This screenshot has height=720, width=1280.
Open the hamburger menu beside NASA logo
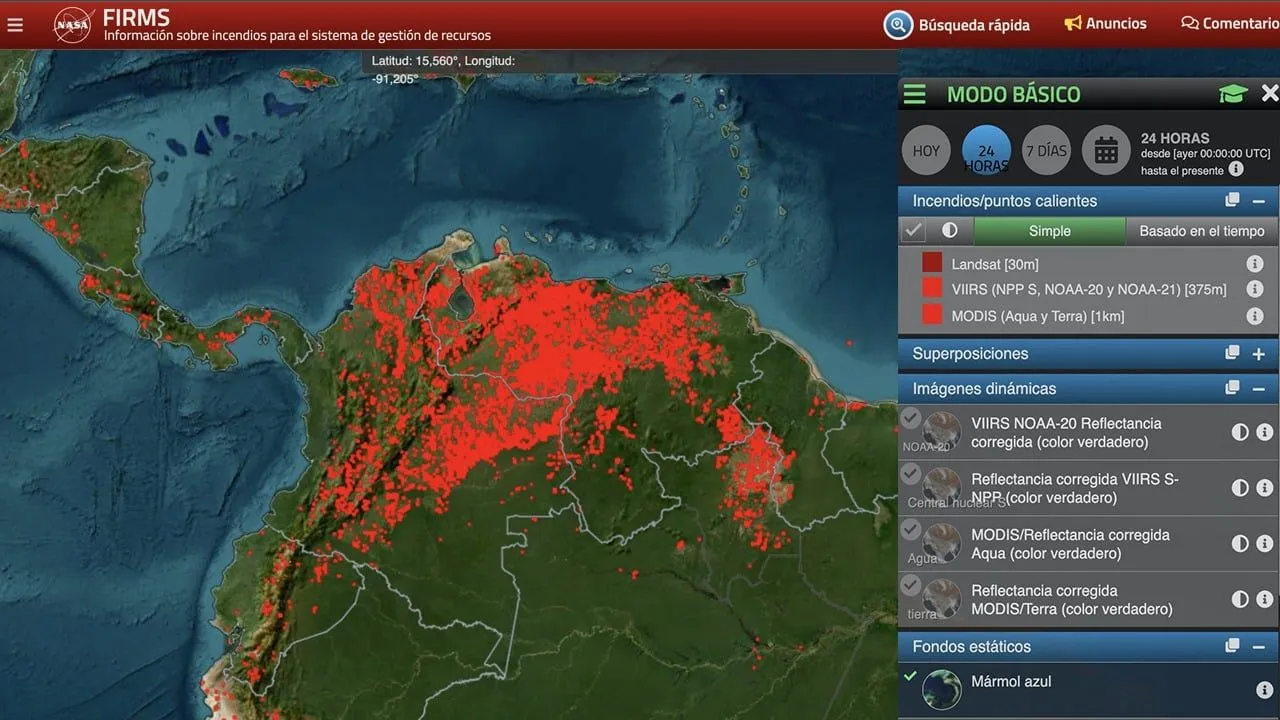click(x=15, y=25)
